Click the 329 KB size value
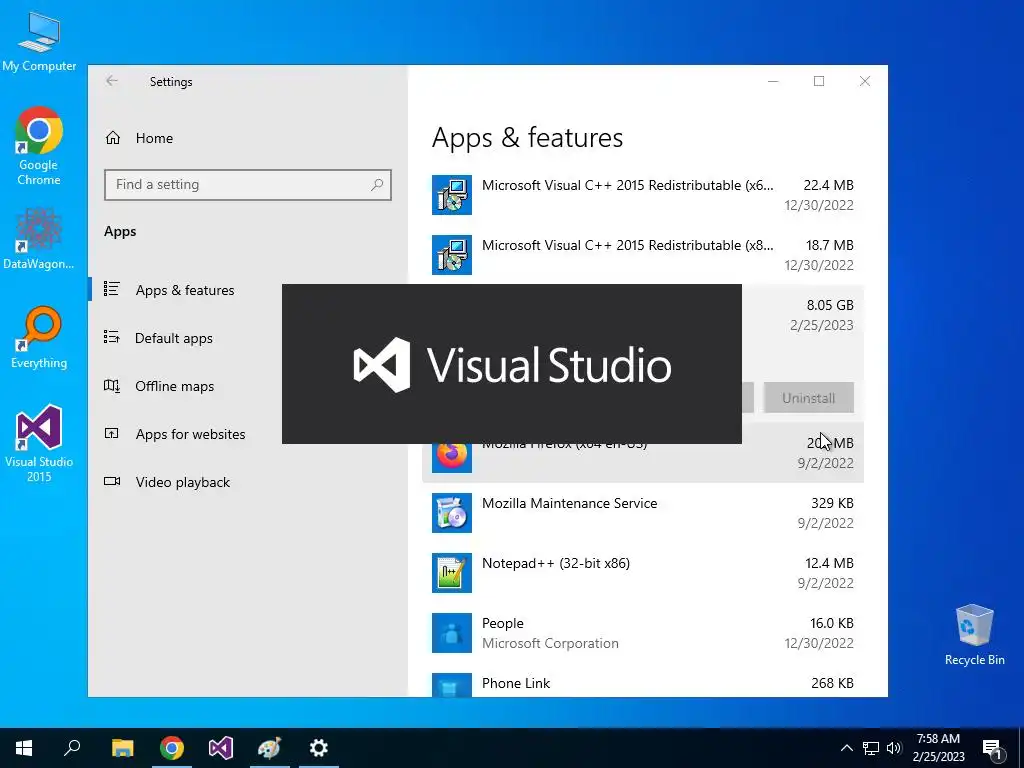 coord(832,503)
